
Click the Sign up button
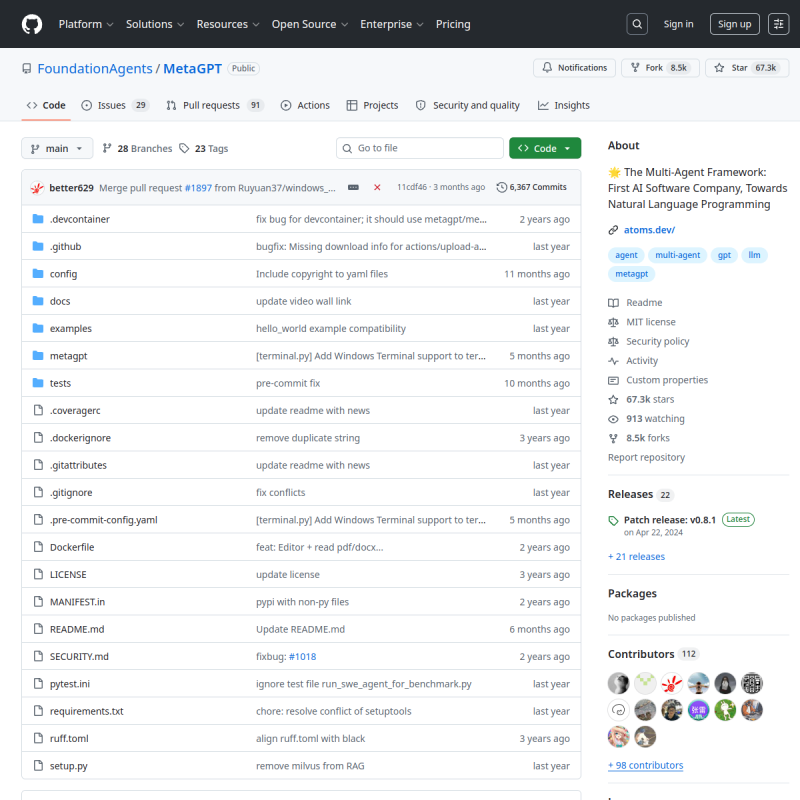coord(734,24)
